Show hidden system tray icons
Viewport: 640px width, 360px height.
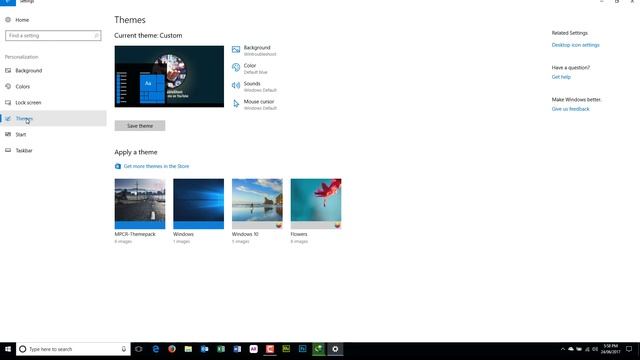(562, 349)
